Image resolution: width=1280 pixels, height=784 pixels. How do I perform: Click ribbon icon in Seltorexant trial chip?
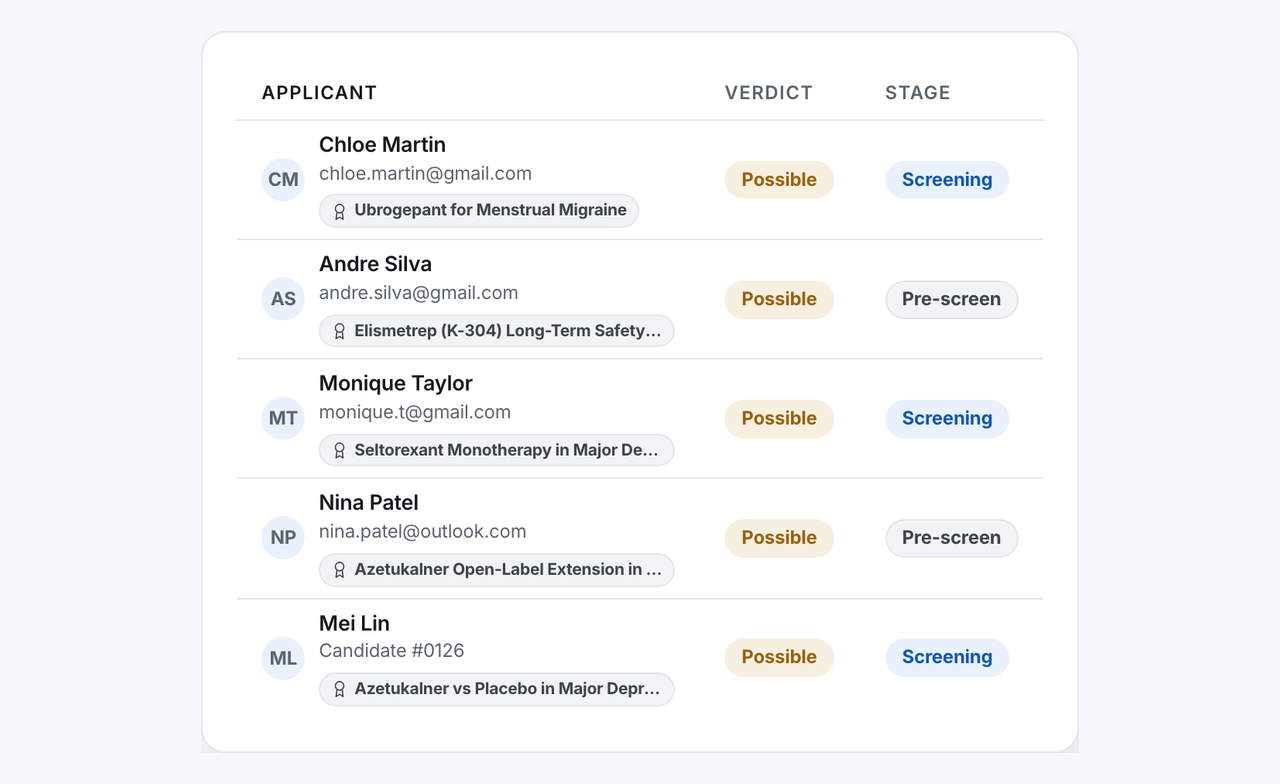[x=339, y=450]
